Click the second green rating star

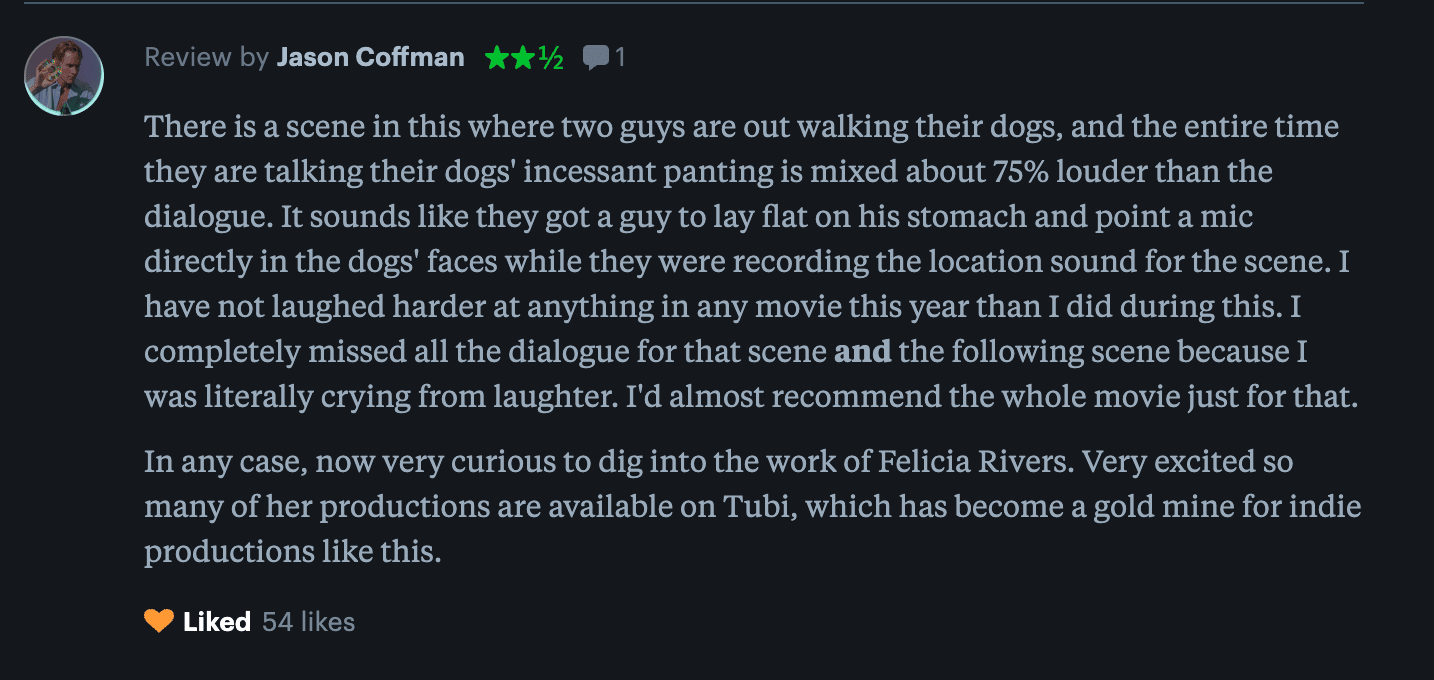522,58
